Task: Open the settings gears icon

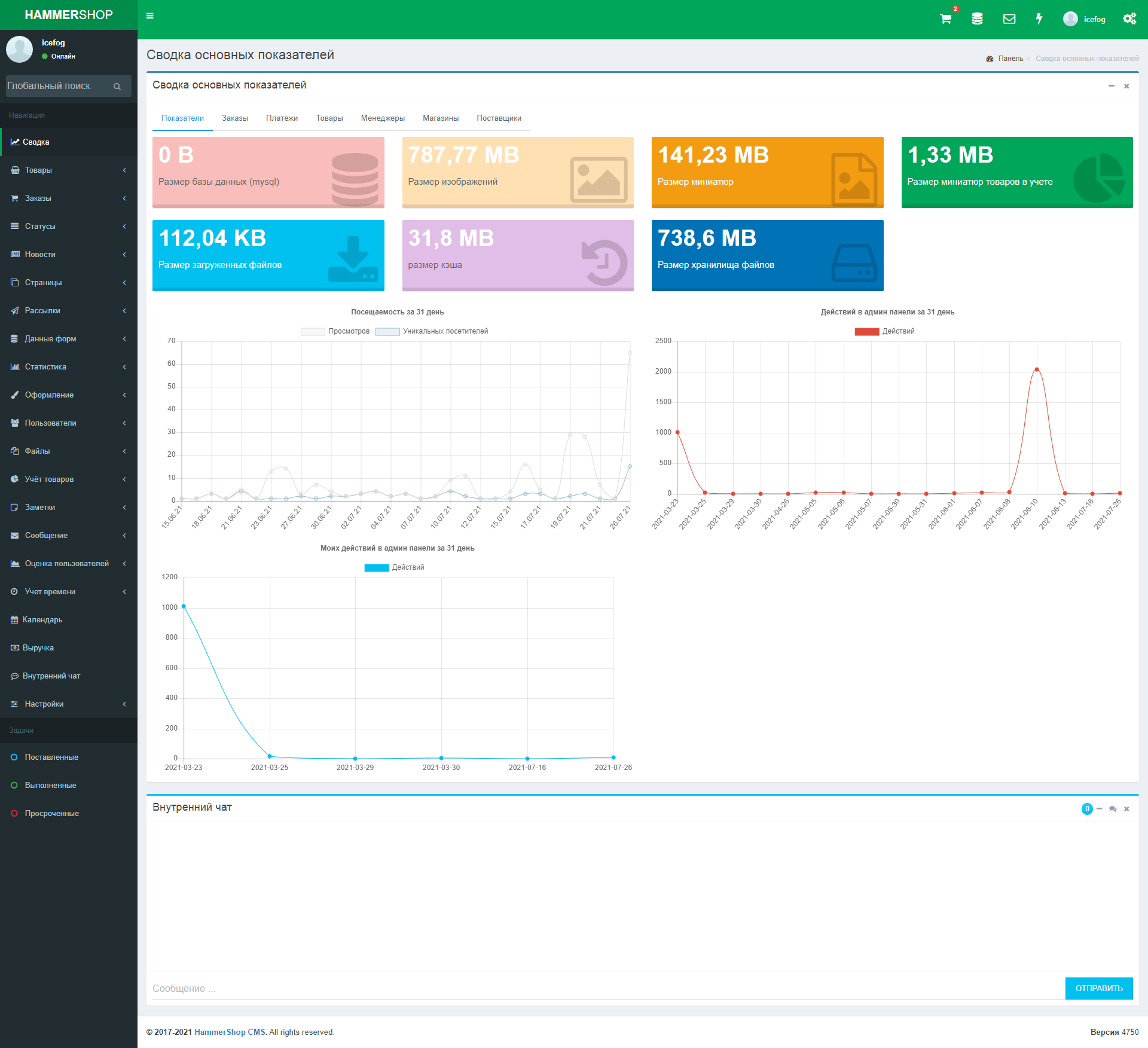Action: 1129,19
